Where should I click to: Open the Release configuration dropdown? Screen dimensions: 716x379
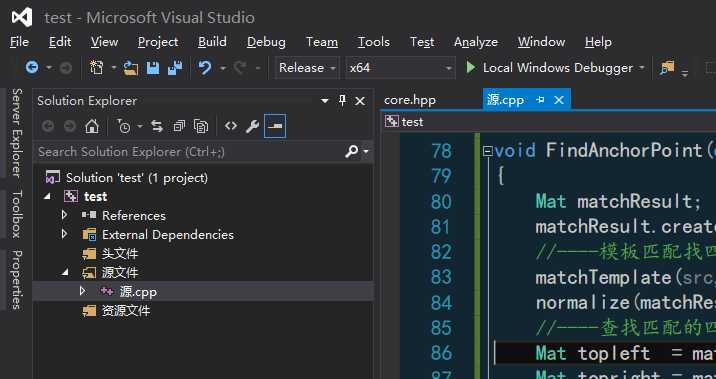[x=307, y=68]
